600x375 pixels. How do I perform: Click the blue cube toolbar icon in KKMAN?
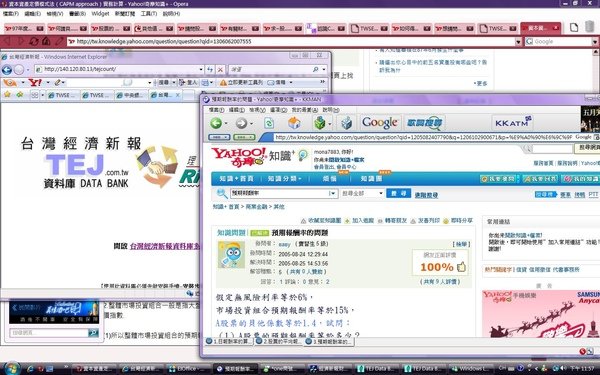tap(346, 123)
